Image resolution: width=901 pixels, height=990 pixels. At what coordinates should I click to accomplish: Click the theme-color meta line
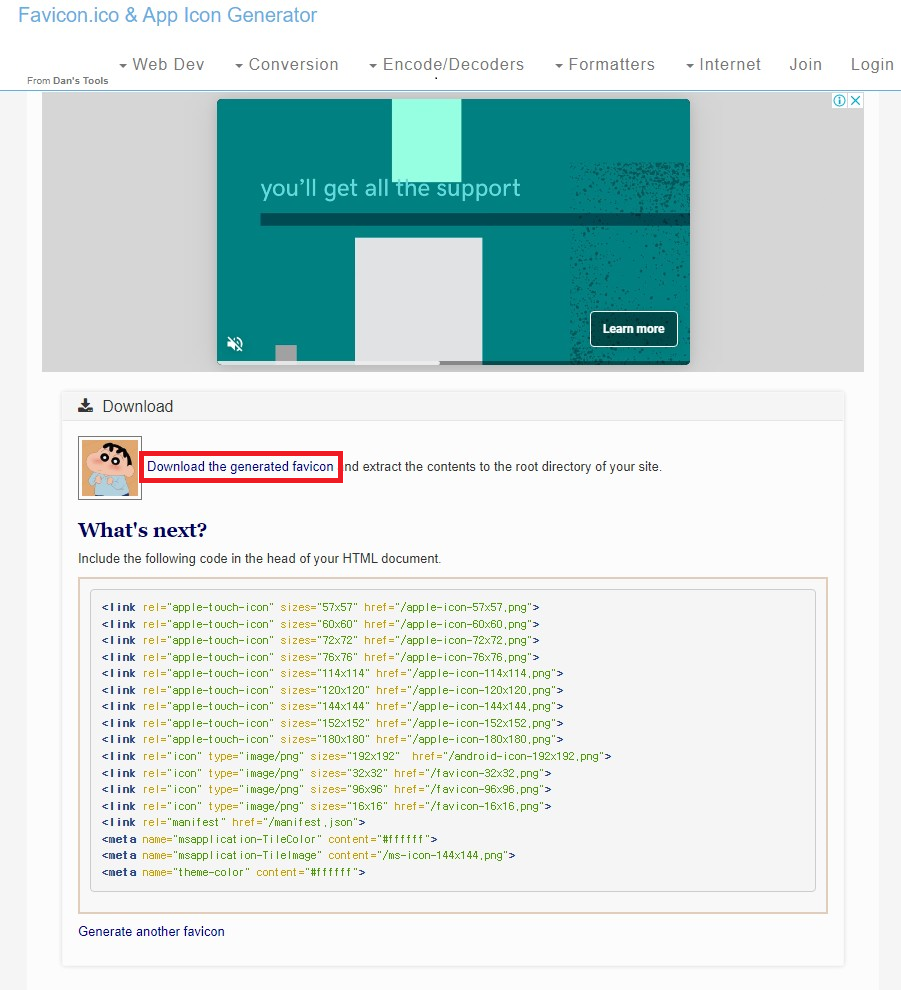coord(233,872)
